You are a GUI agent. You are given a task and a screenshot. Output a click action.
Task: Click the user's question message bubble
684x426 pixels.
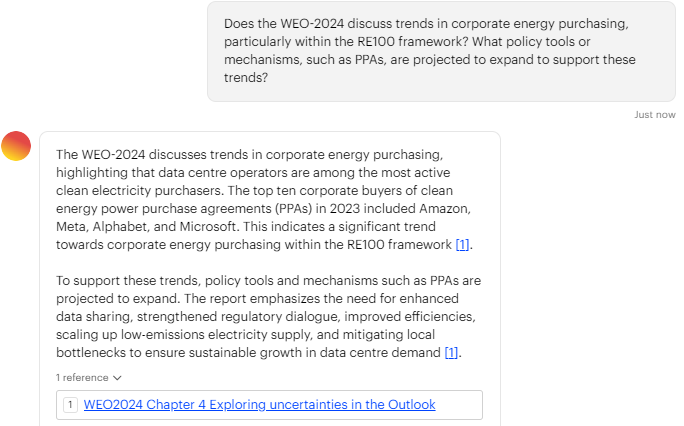pos(441,50)
